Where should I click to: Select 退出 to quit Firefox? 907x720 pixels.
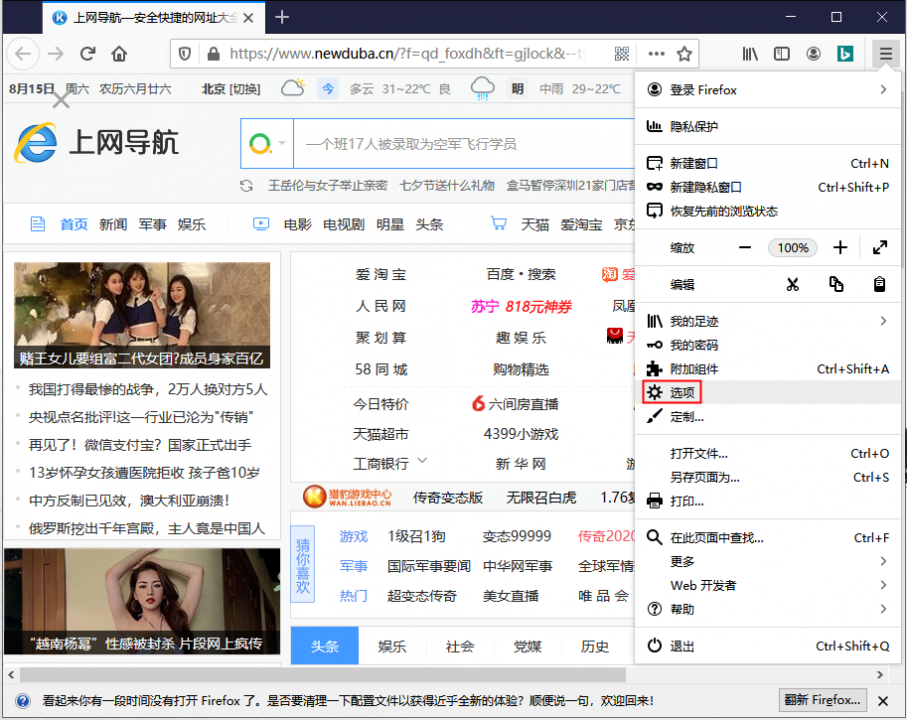click(x=768, y=646)
